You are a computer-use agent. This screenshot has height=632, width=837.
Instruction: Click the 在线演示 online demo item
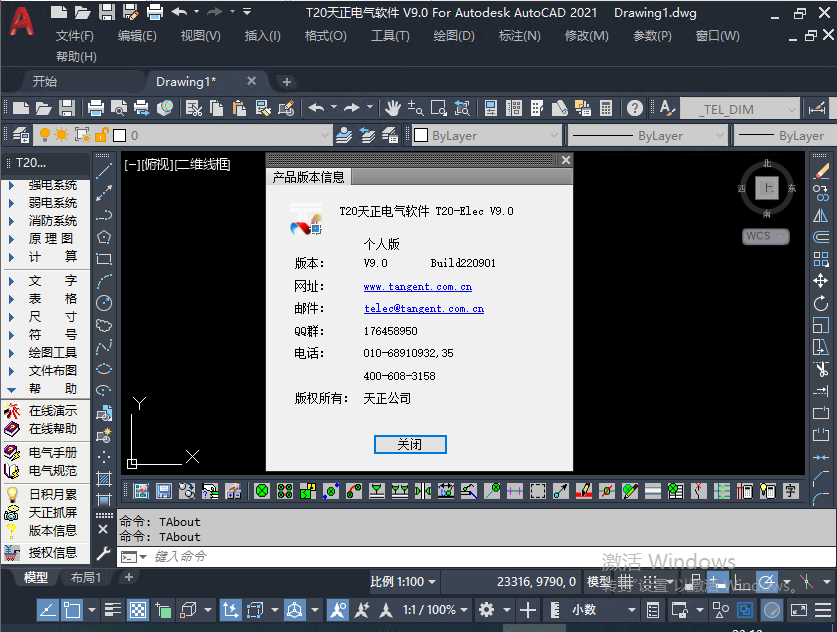tap(41, 410)
